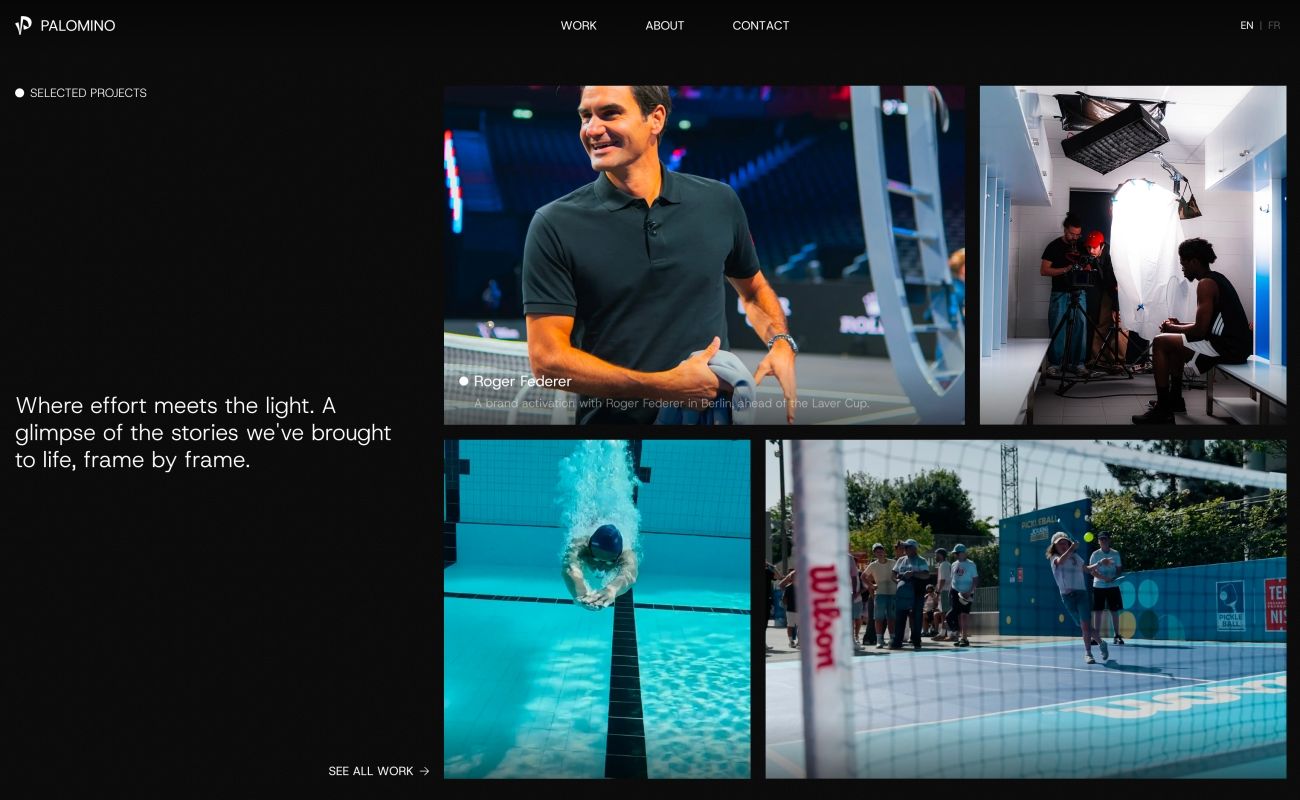The image size is (1300, 800).
Task: Click the Palomino logo icon
Action: coord(23,25)
